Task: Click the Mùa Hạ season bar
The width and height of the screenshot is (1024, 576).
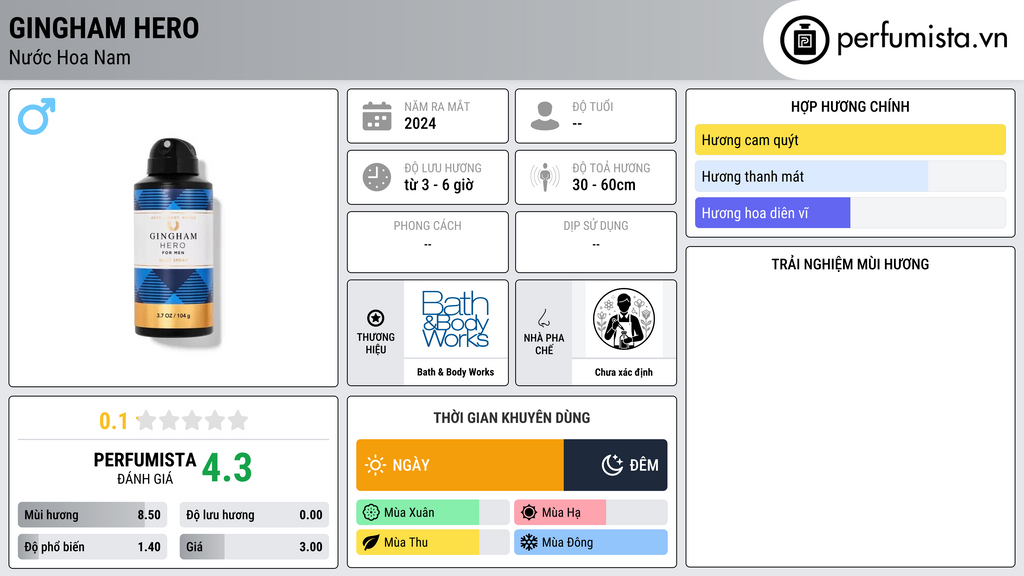Action: (x=591, y=513)
